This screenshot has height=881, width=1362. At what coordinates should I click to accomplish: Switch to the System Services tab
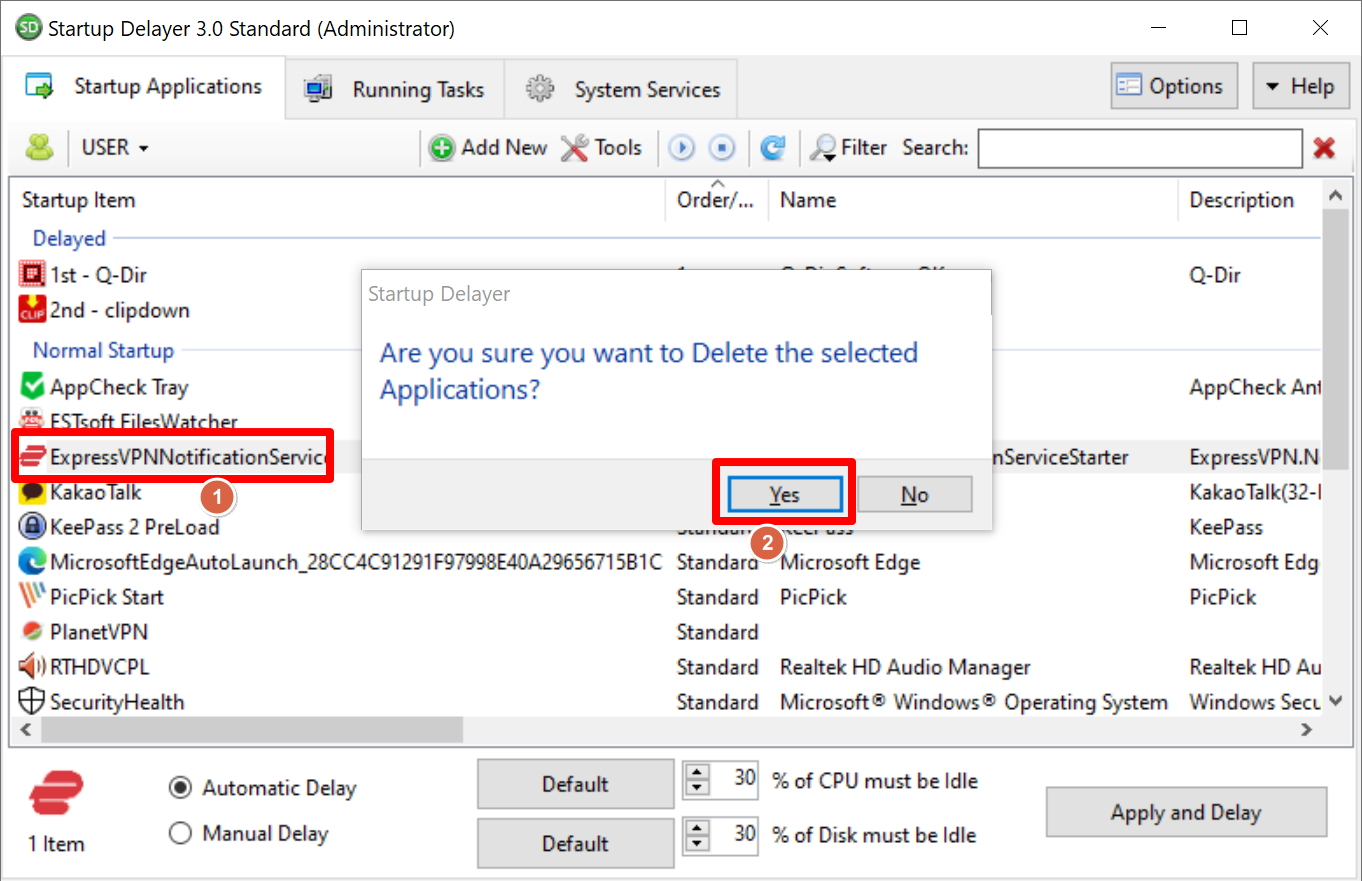622,90
